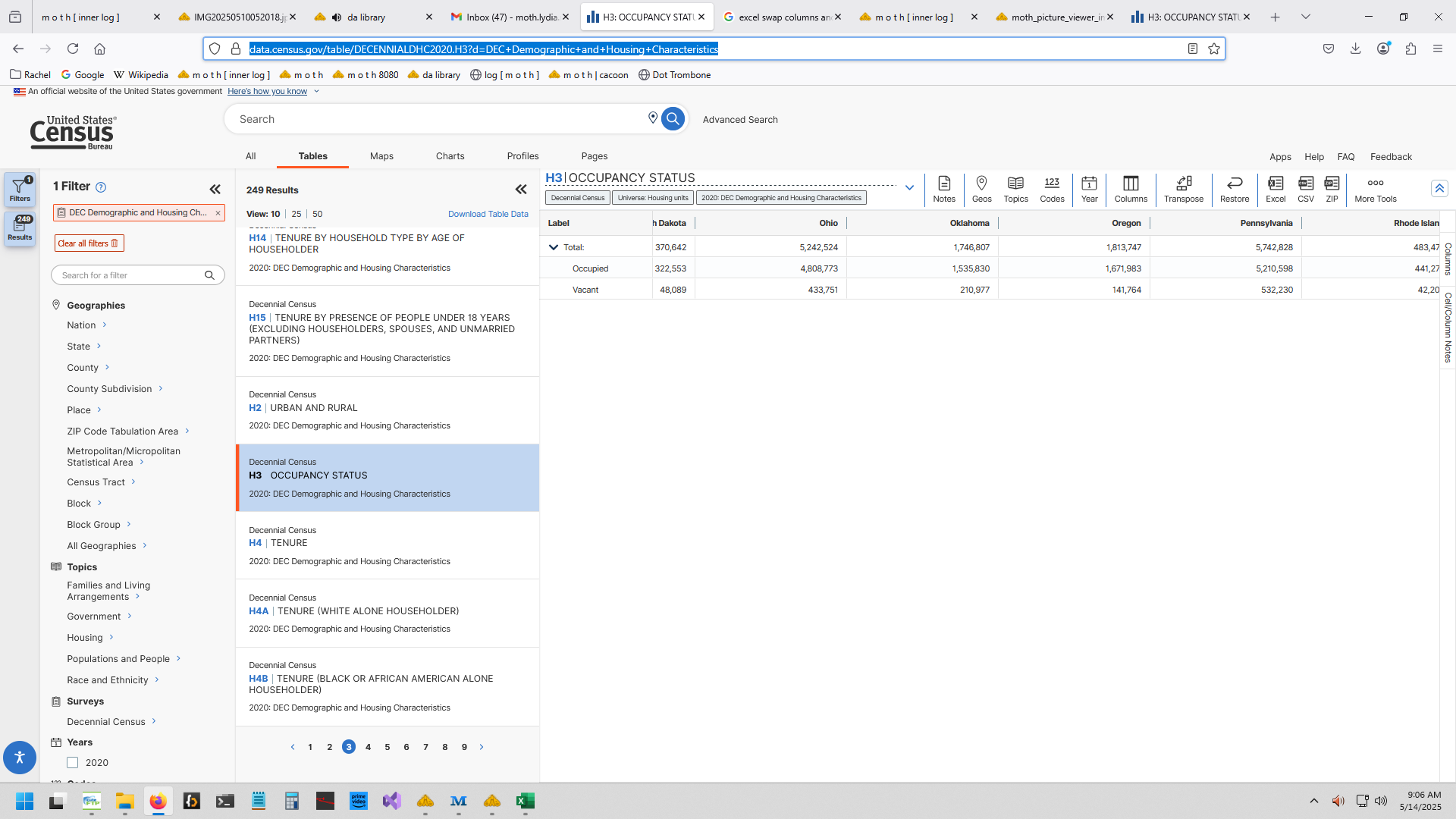Image resolution: width=1456 pixels, height=819 pixels.
Task: Remove the DEC Demographic and Housing filter chip
Action: click(218, 213)
